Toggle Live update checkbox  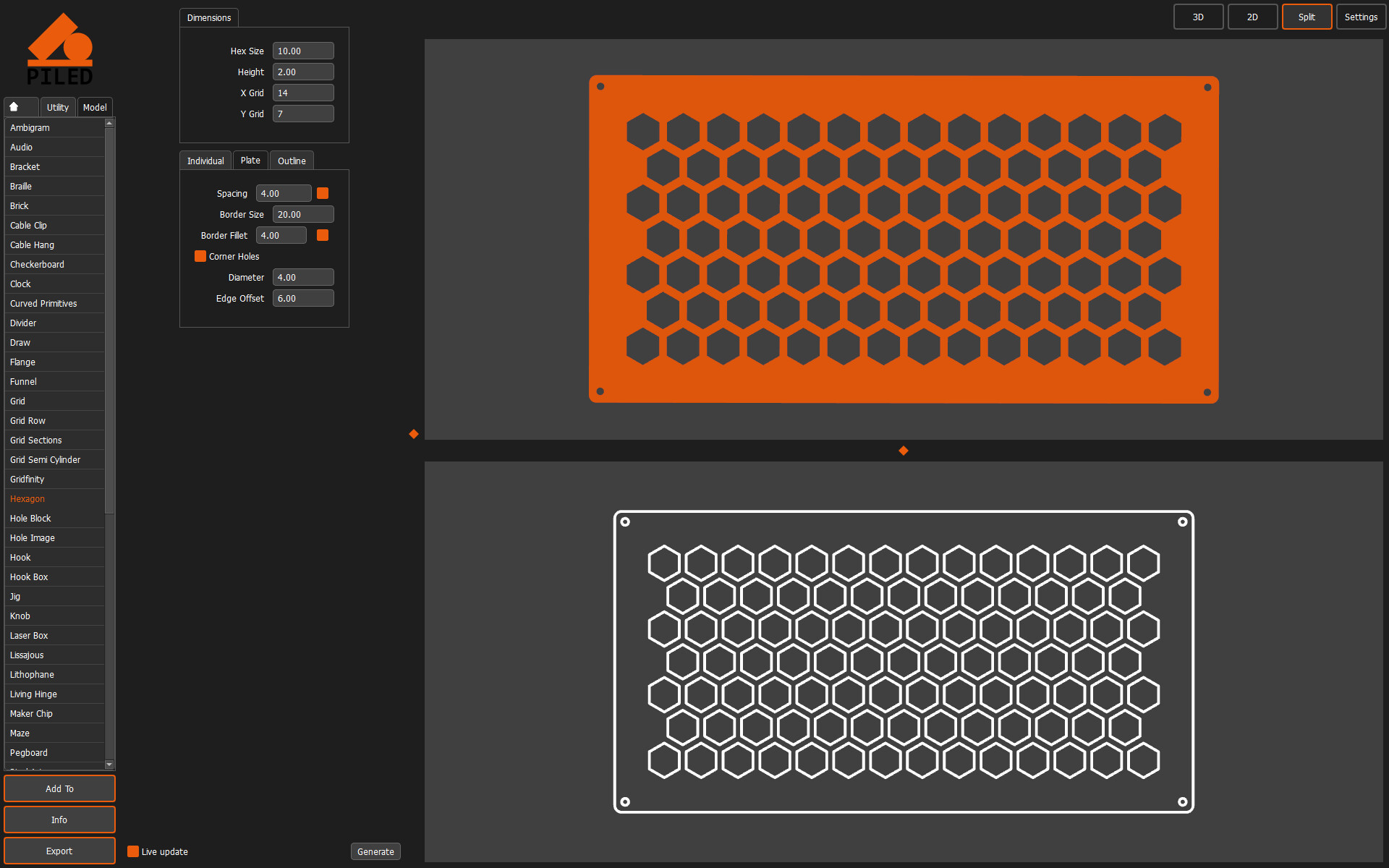(133, 851)
